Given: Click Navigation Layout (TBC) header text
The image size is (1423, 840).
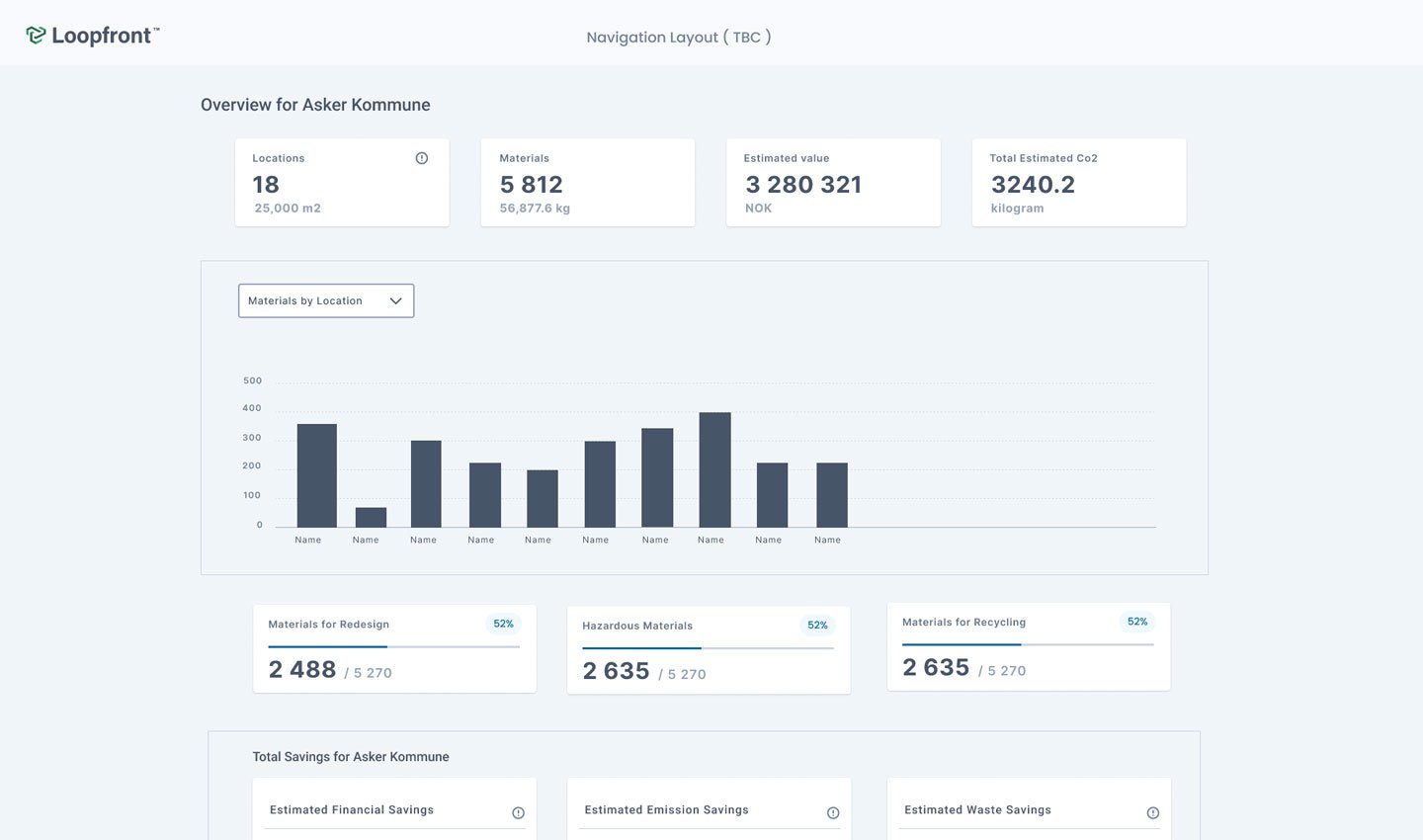Looking at the screenshot, I should click(x=679, y=37).
